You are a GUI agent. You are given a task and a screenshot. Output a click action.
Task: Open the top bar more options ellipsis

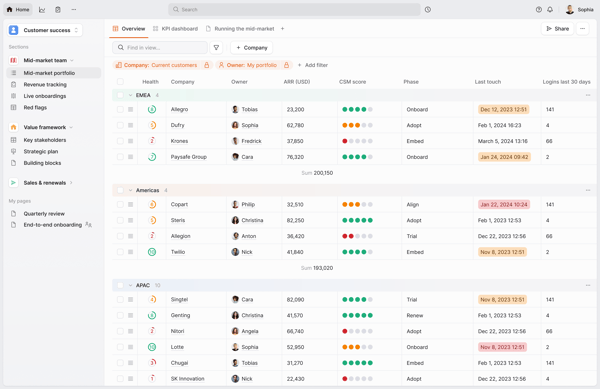pos(74,10)
